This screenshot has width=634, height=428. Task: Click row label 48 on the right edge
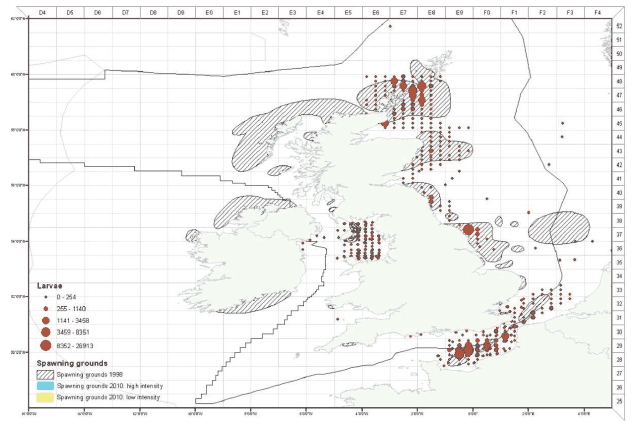pyautogui.click(x=619, y=82)
